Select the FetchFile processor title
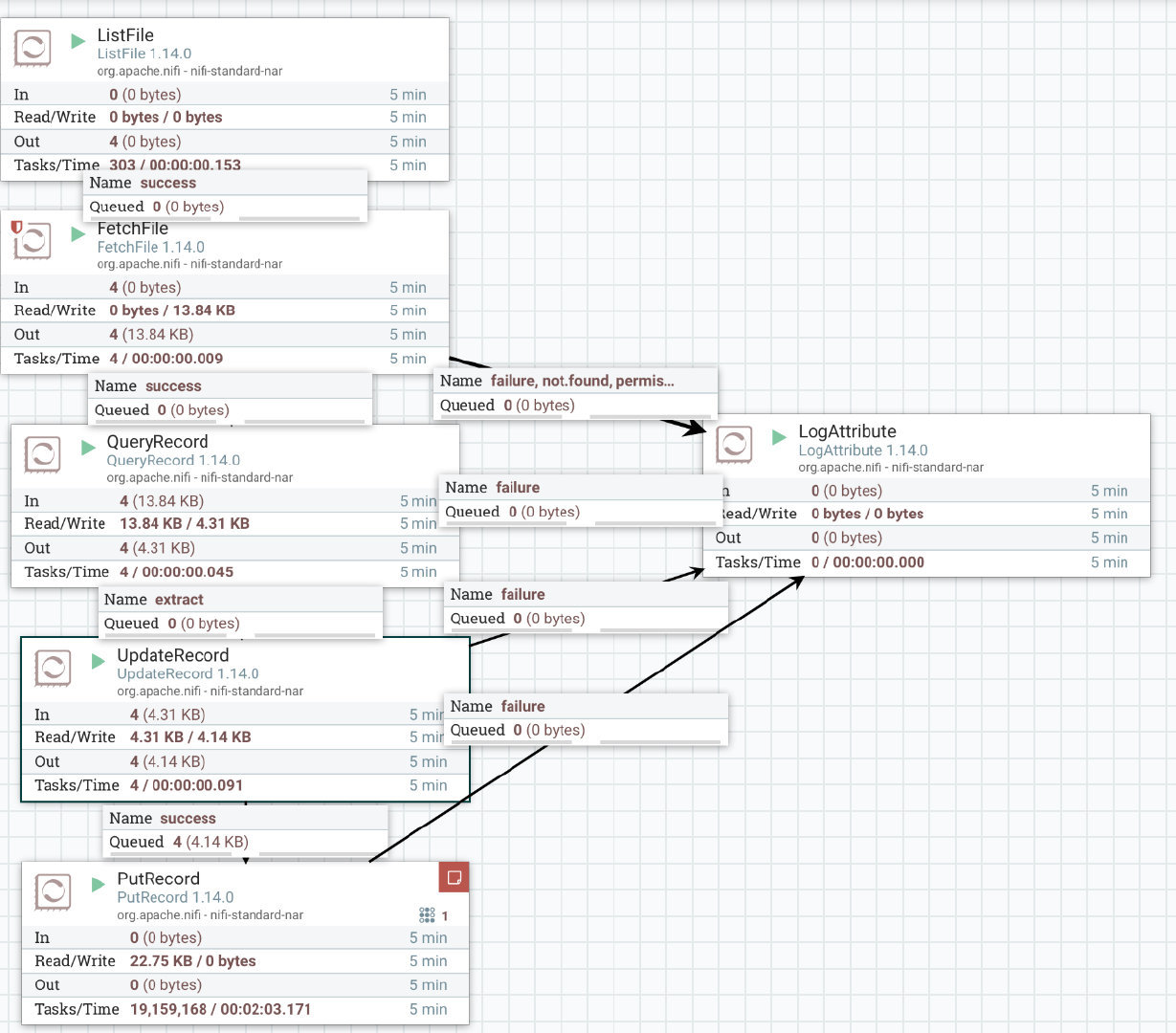This screenshot has height=1033, width=1176. [x=133, y=229]
